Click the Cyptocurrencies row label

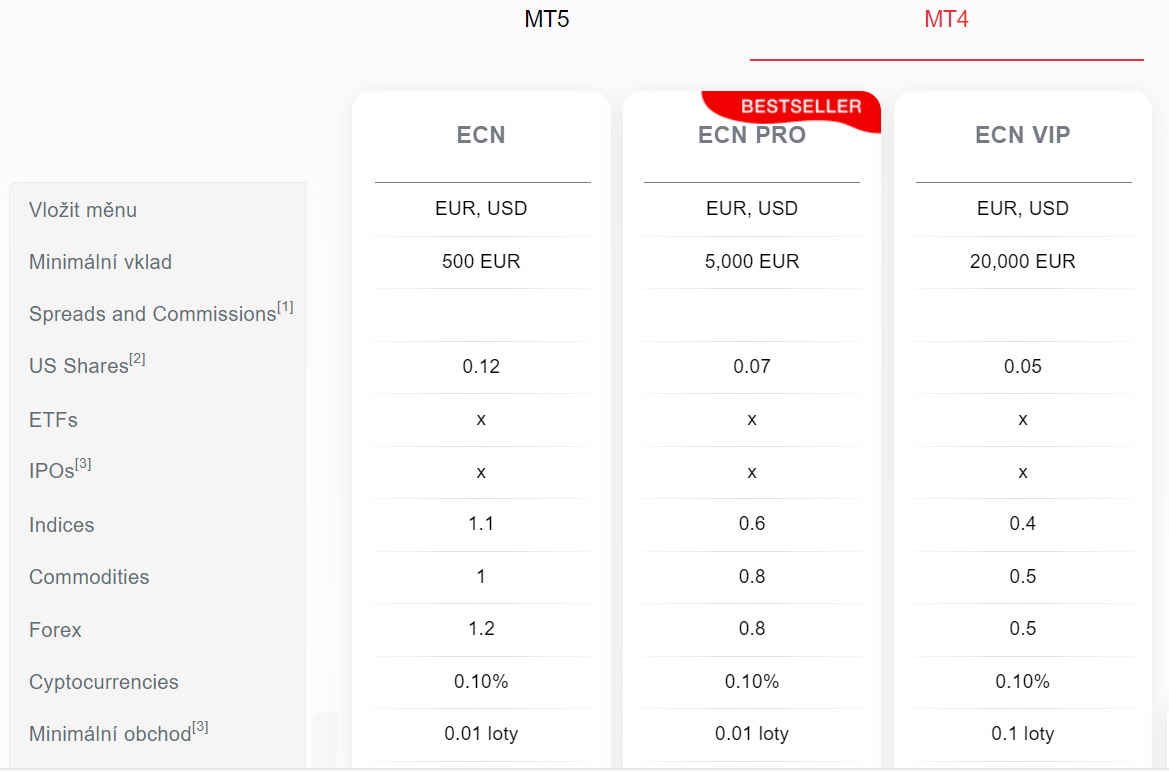tap(104, 682)
